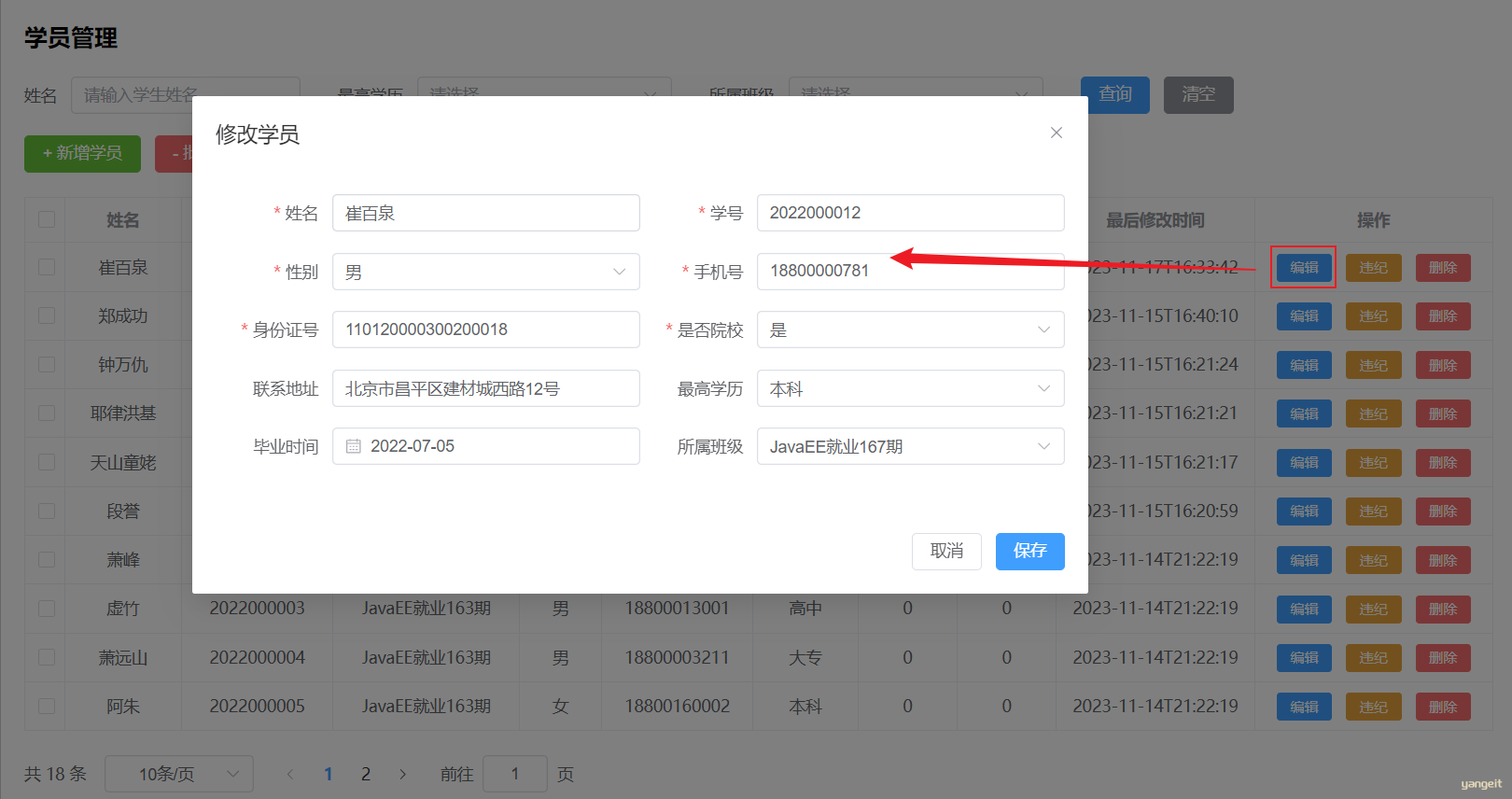Screen dimensions: 1512x799
Task: Click 删除 for 段誉 row
Action: pyautogui.click(x=1443, y=512)
